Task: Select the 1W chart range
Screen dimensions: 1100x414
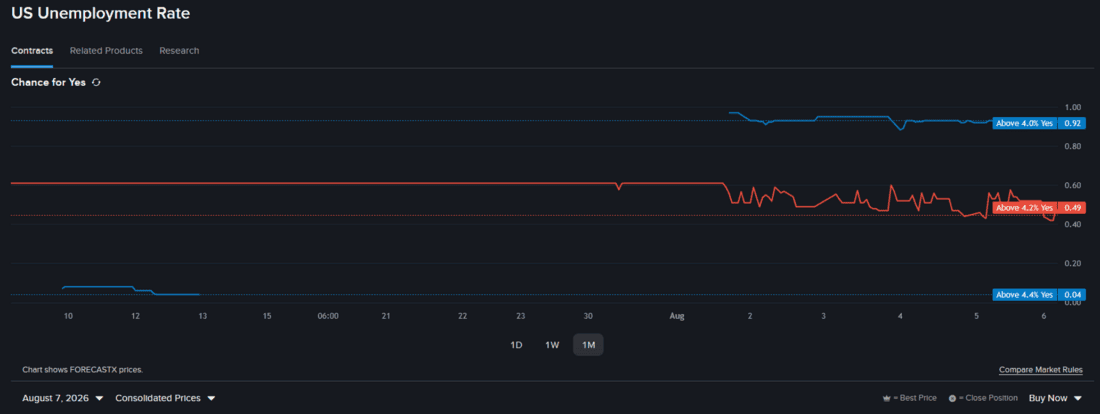Action: [552, 345]
